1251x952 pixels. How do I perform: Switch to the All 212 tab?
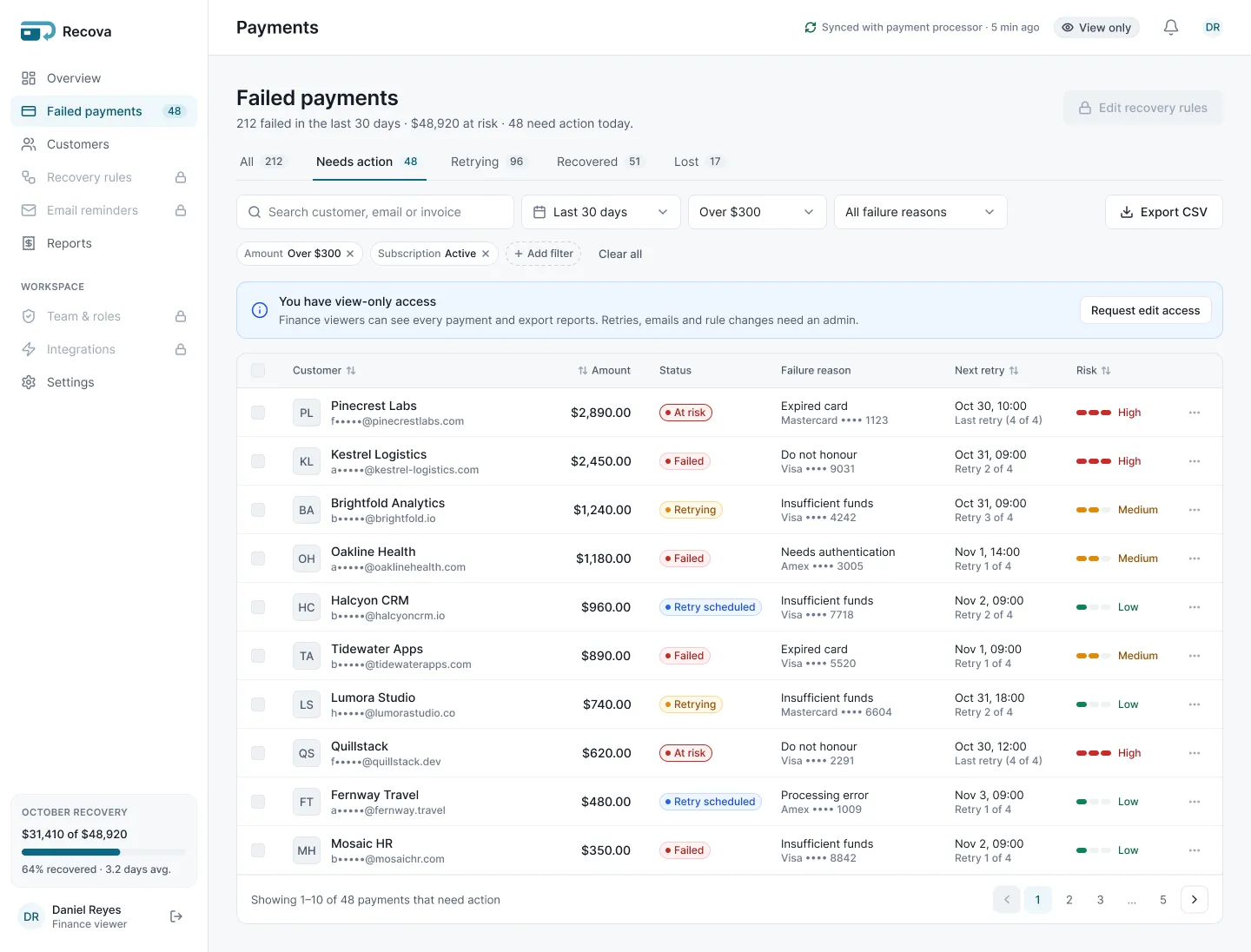tap(261, 162)
